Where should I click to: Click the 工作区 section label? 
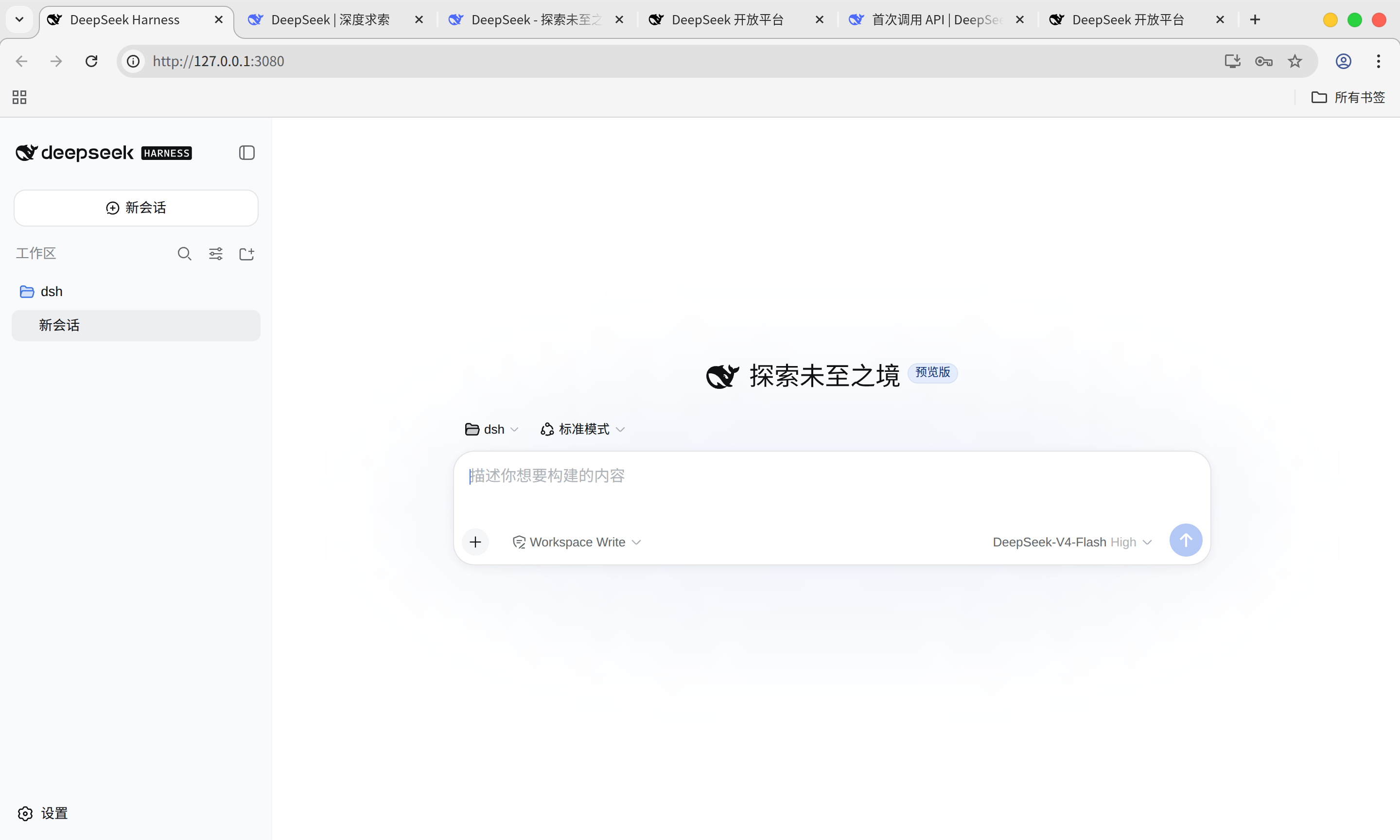[x=35, y=254]
